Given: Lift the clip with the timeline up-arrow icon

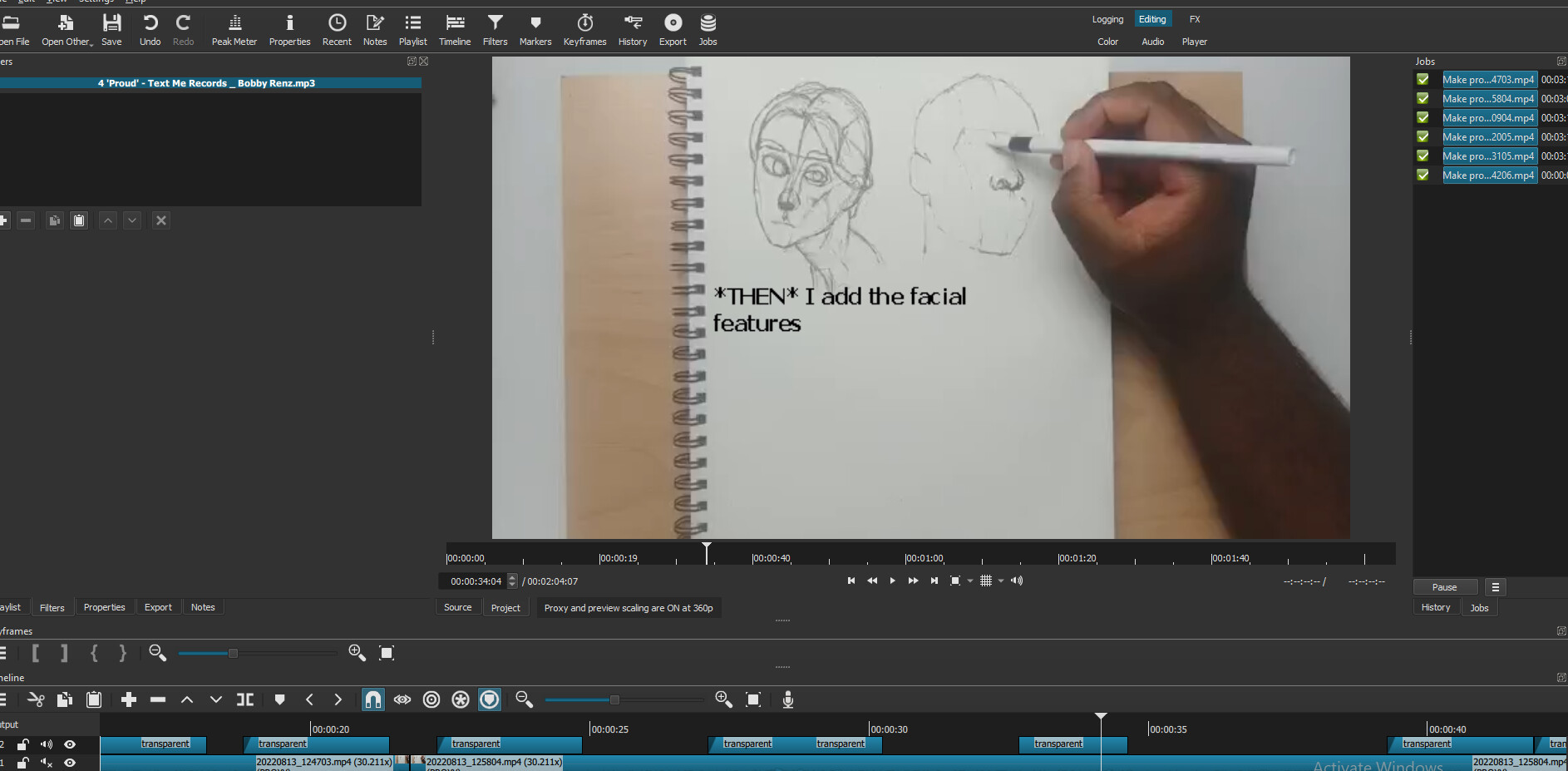Looking at the screenshot, I should 187,699.
